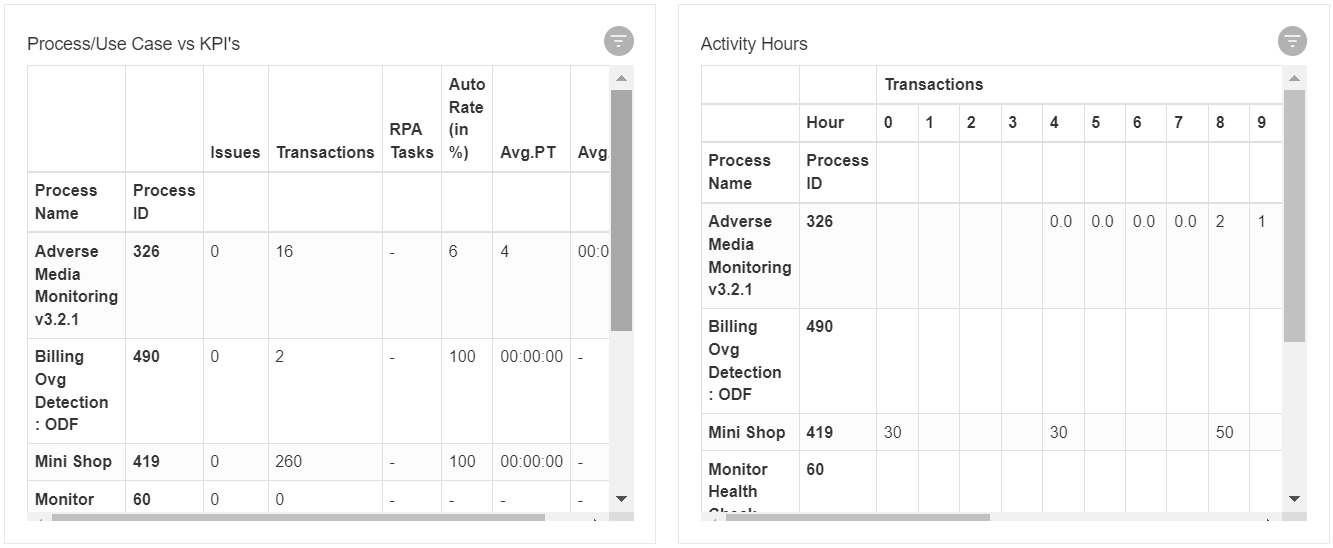This screenshot has width=1333, height=548.
Task: Click up arrow of Activity Hours scrollbar
Action: (1295, 78)
